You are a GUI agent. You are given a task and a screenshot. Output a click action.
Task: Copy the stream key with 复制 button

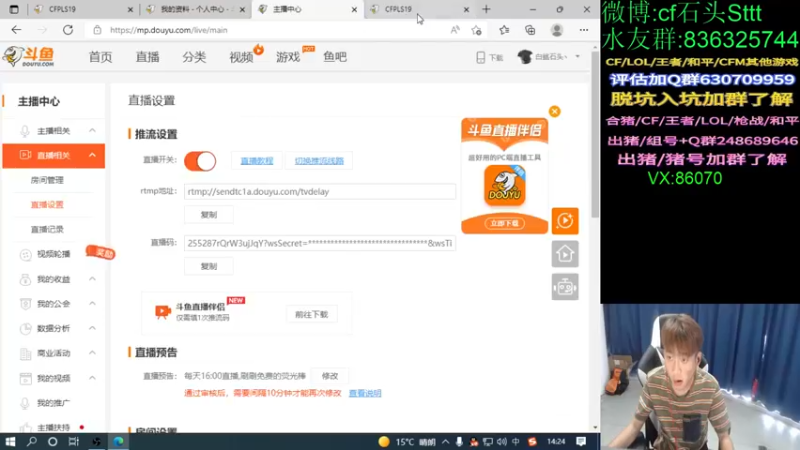click(x=209, y=266)
